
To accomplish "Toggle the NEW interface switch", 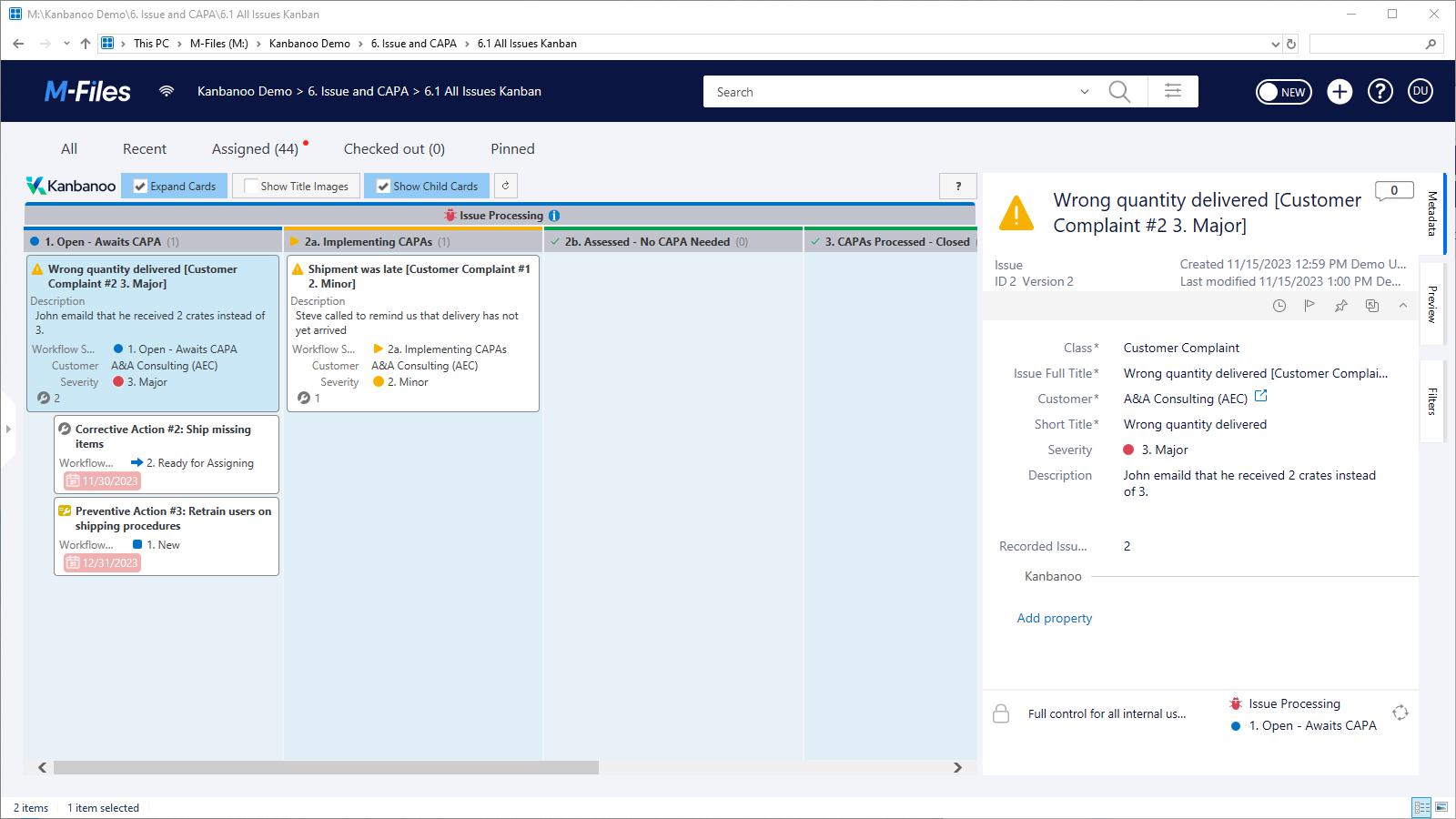I will coord(1283,92).
